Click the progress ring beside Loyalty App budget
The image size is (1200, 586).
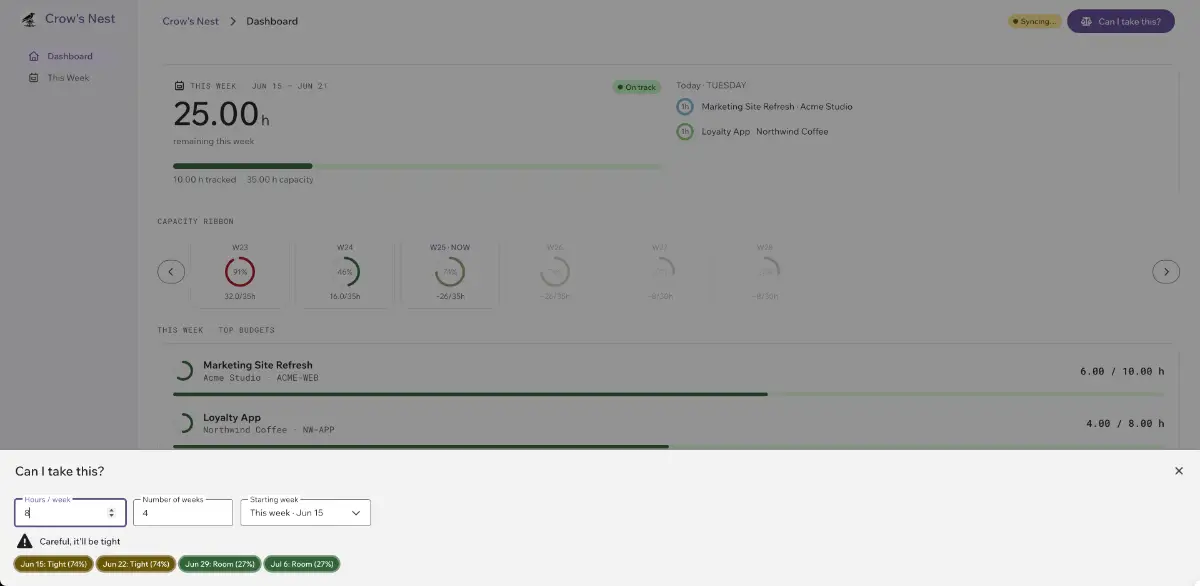[183, 423]
